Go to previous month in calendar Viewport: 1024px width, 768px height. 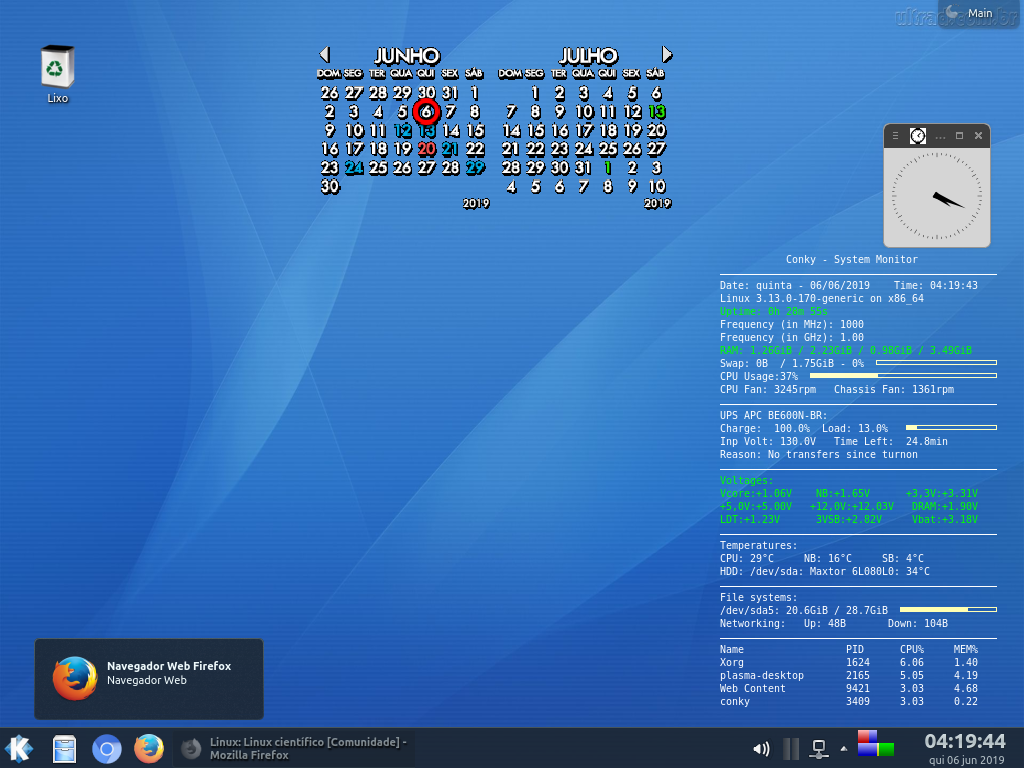point(325,54)
